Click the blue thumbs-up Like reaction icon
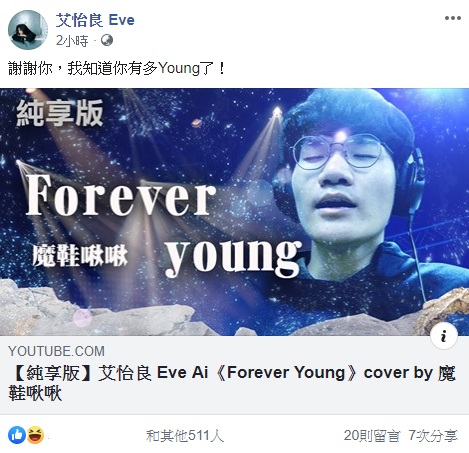The width and height of the screenshot is (469, 453). (17, 435)
